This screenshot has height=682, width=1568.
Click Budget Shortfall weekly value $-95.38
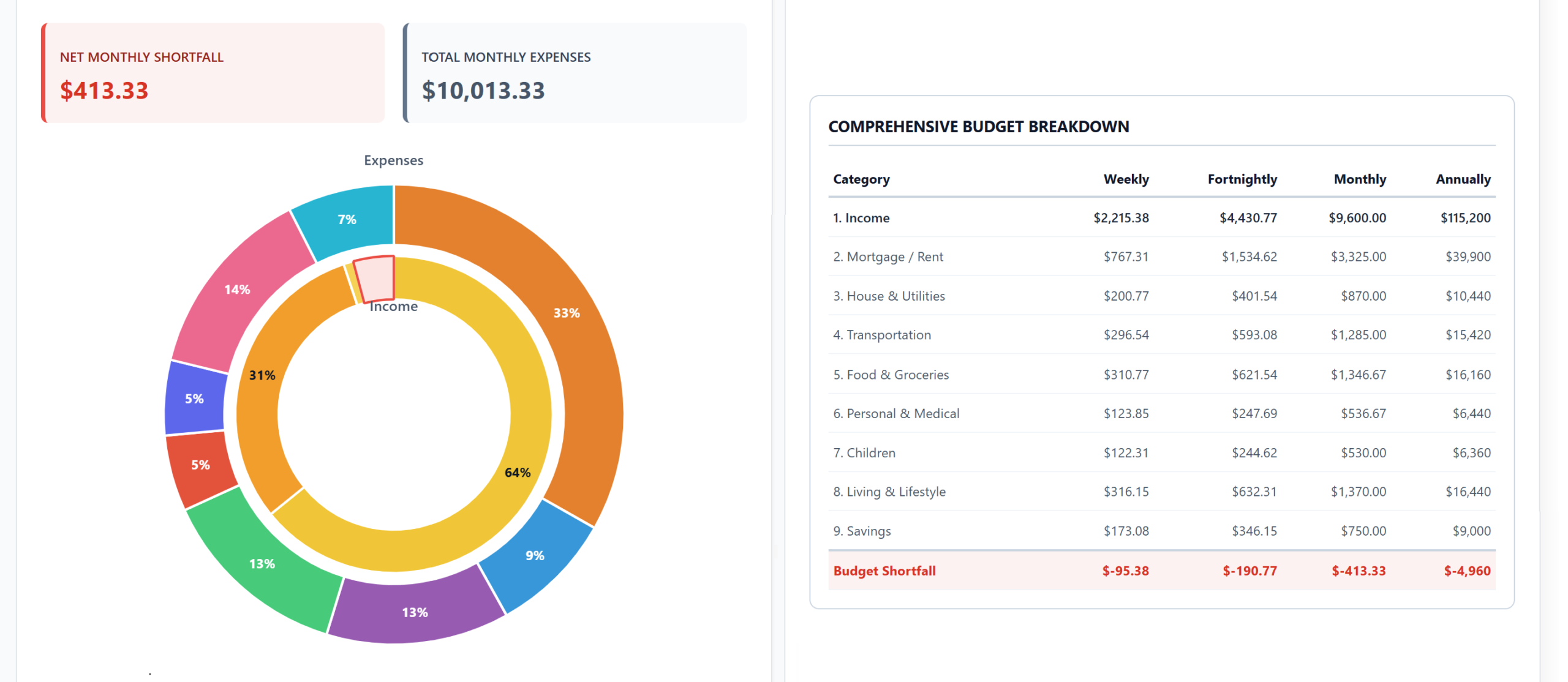pos(1125,571)
